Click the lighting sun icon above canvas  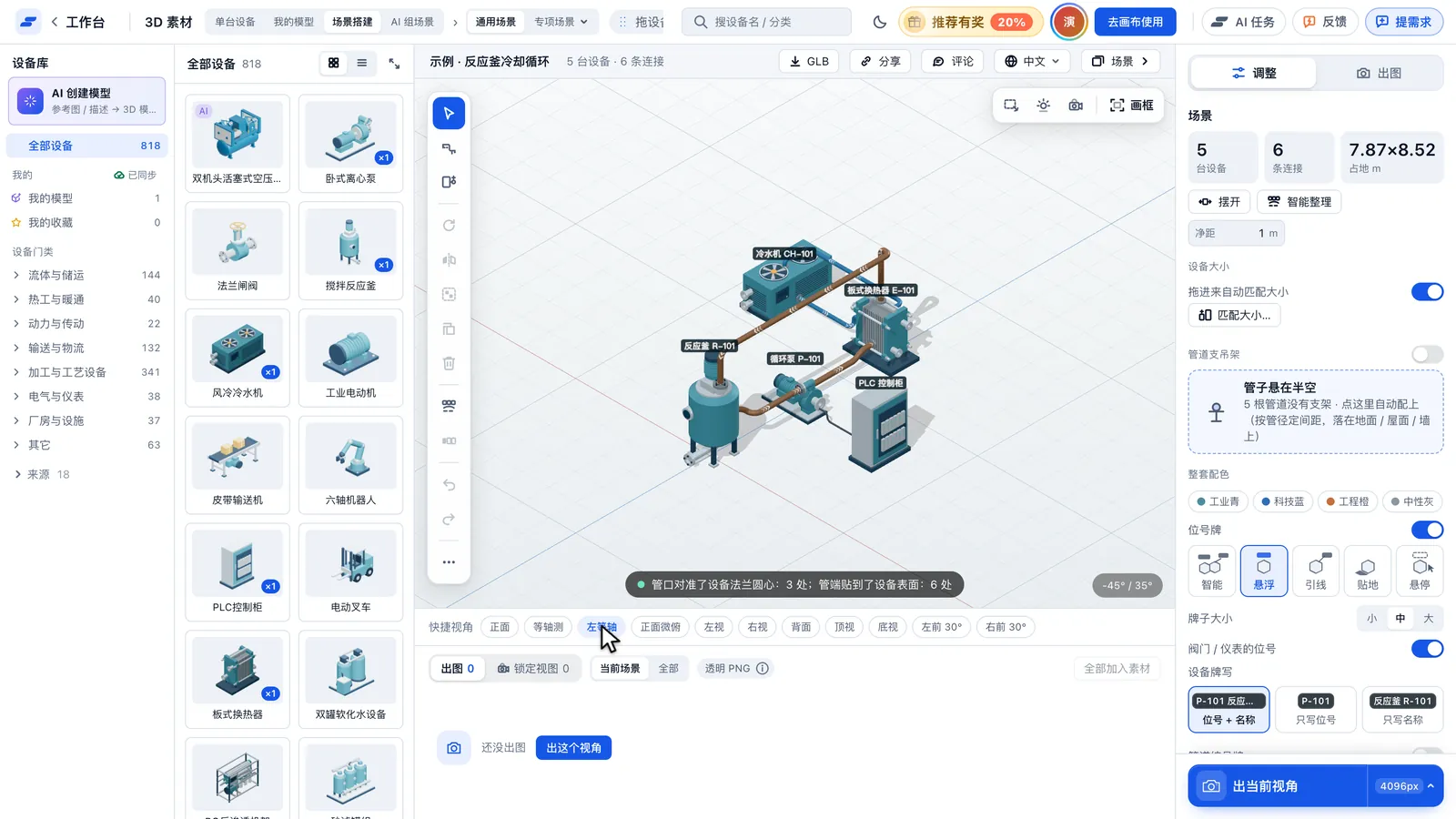pos(1043,106)
